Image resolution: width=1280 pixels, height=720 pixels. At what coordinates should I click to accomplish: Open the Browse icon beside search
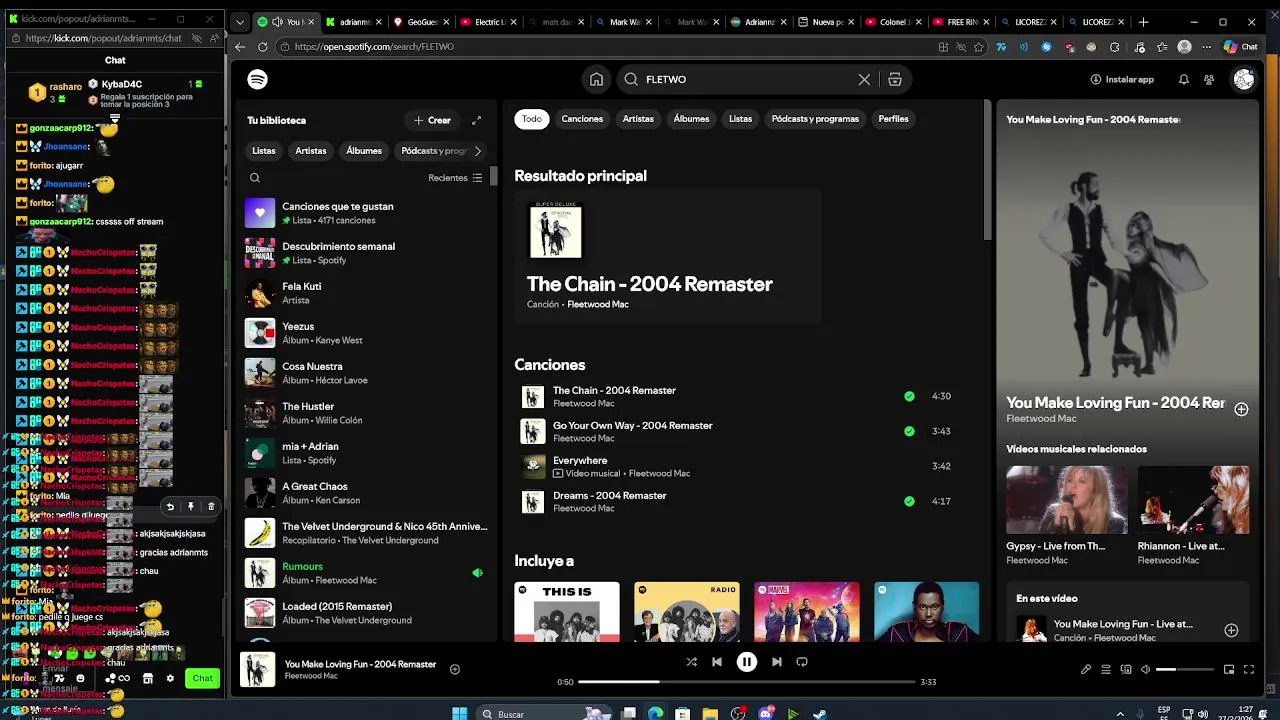coord(895,79)
